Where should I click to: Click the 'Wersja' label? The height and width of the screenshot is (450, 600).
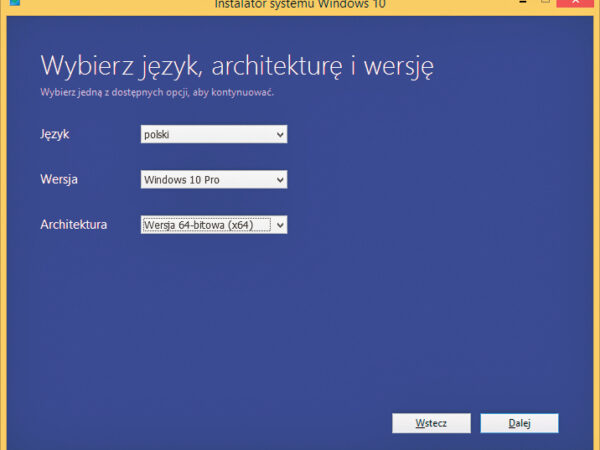pos(59,180)
